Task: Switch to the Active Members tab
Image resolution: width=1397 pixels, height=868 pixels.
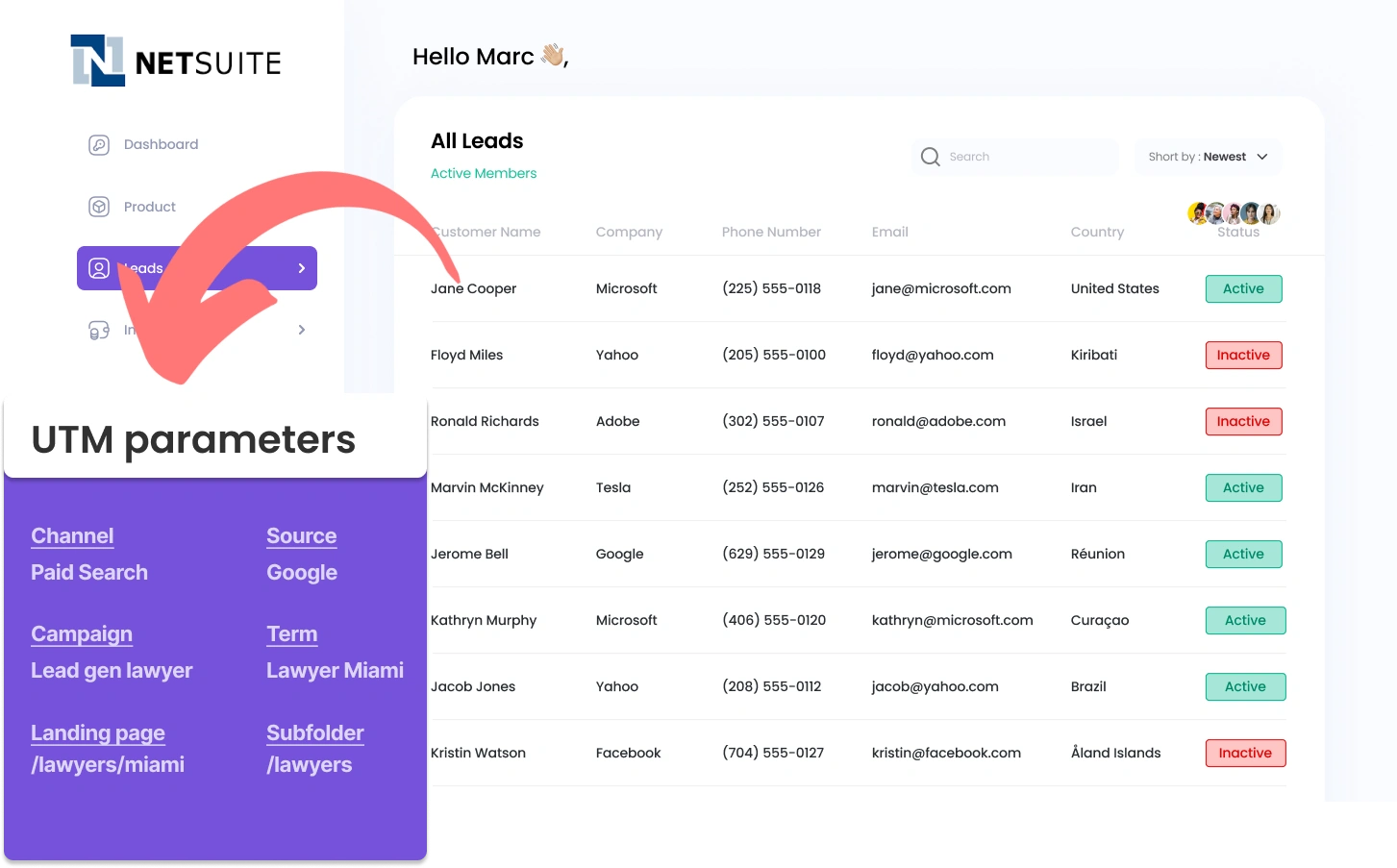Action: tap(484, 174)
